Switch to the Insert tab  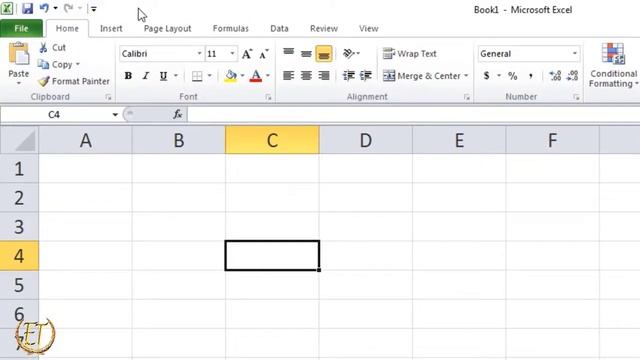coord(111,29)
